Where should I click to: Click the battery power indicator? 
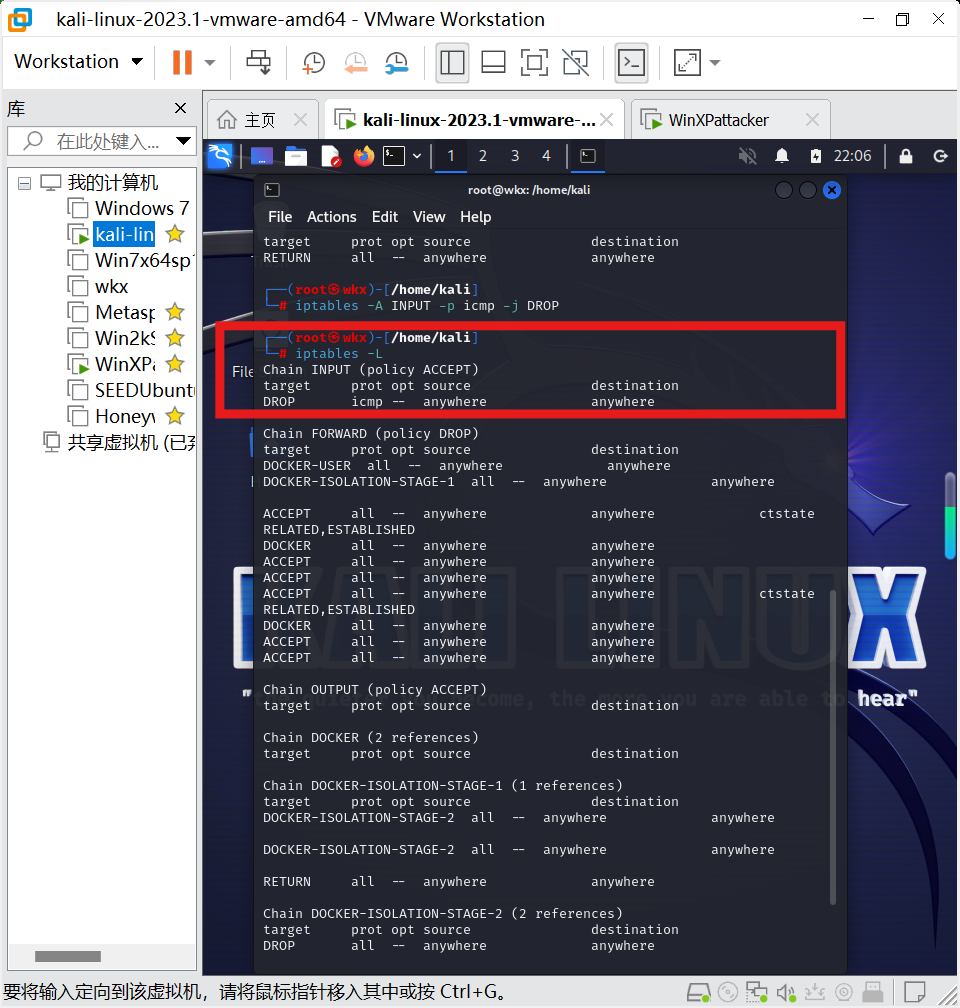click(815, 156)
